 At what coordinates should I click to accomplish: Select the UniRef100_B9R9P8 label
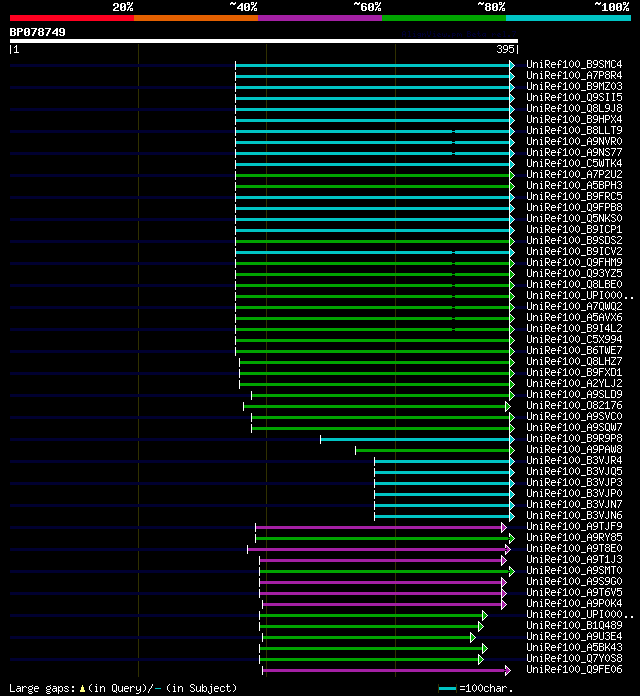(574, 438)
